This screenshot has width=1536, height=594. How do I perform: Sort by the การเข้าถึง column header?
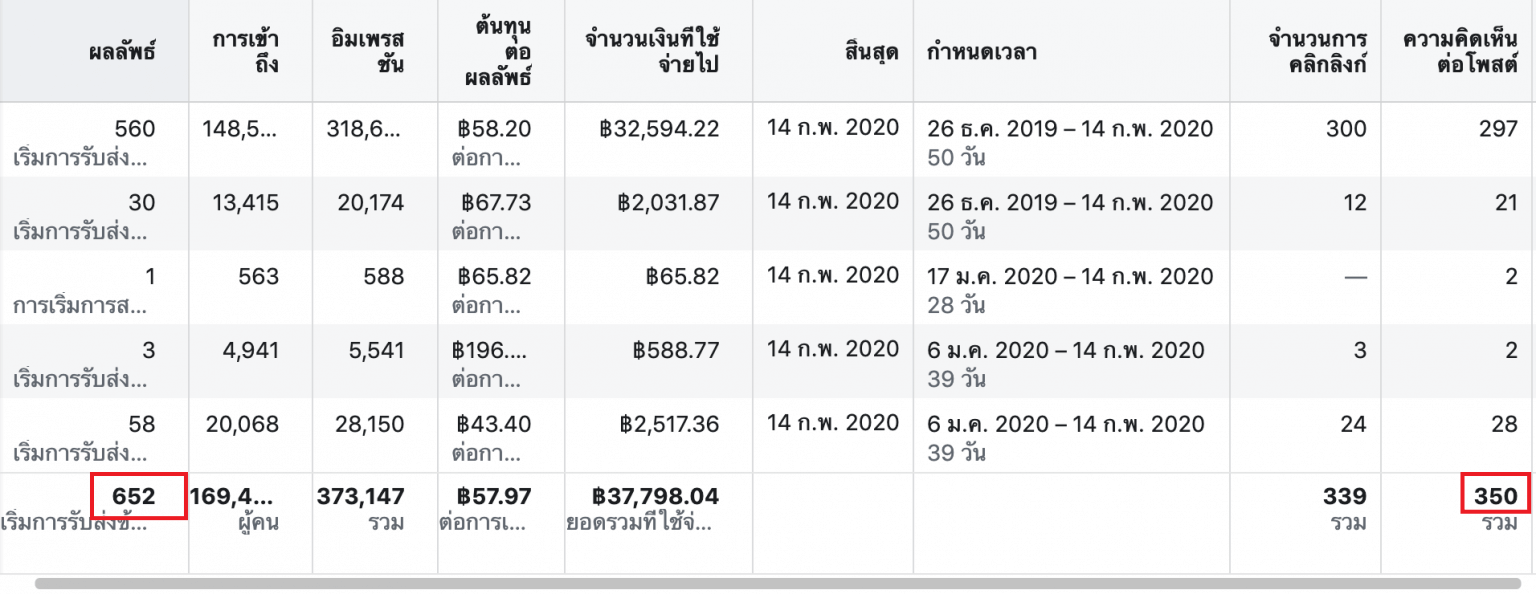(x=246, y=52)
